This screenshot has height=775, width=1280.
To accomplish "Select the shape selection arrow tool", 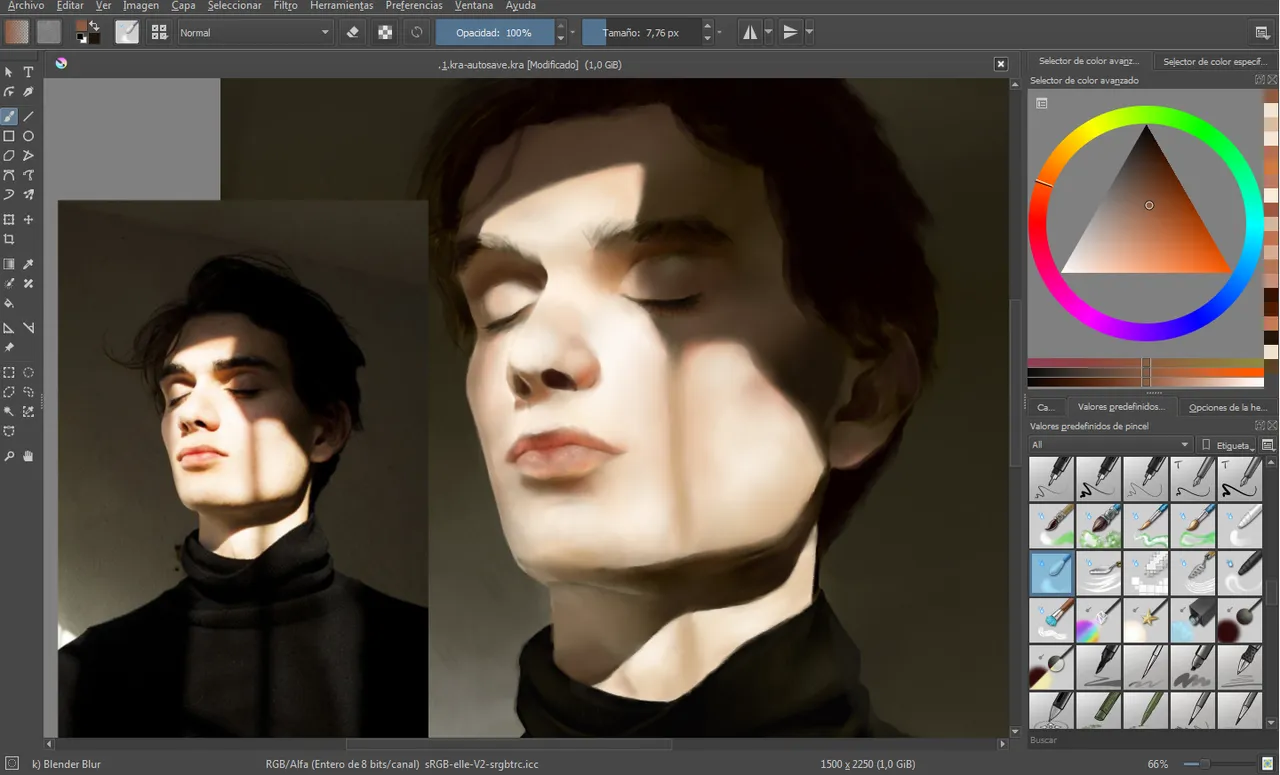I will (x=9, y=72).
